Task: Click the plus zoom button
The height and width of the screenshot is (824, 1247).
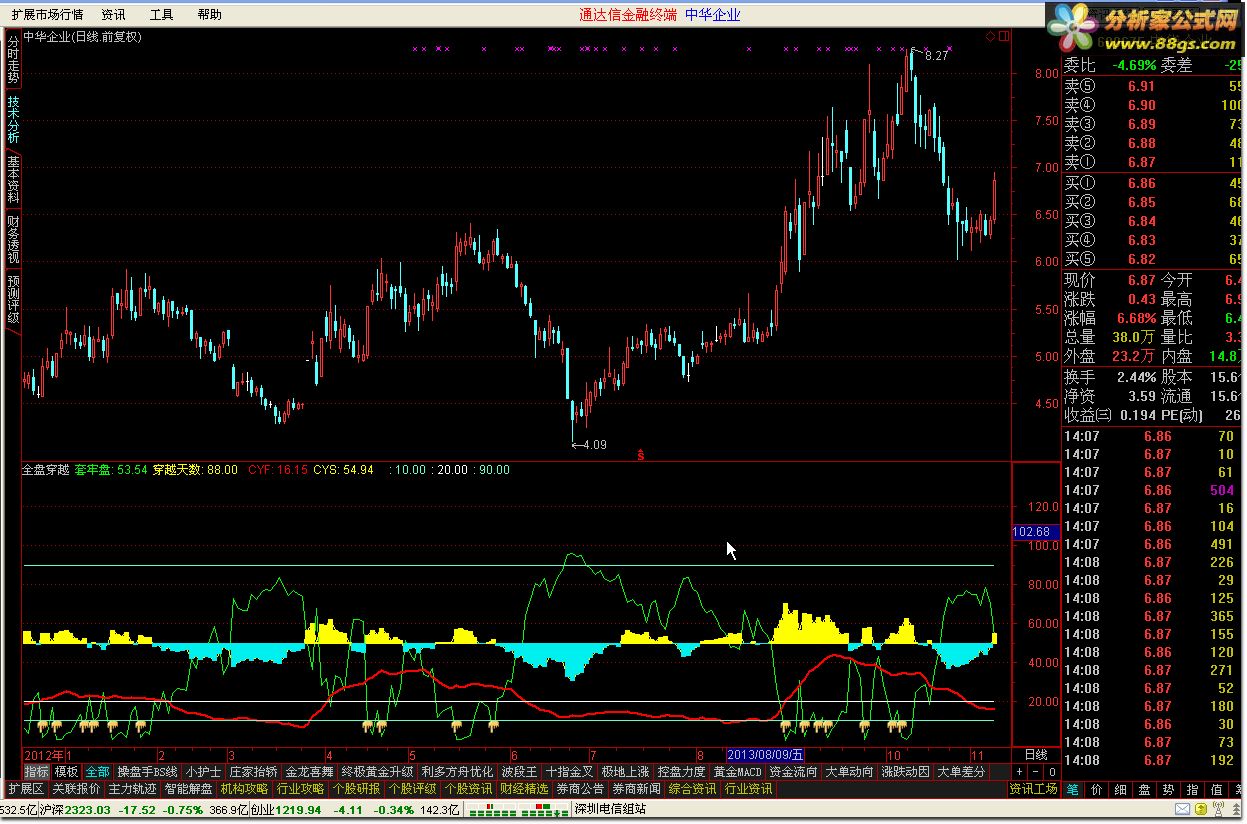Action: tap(1019, 772)
